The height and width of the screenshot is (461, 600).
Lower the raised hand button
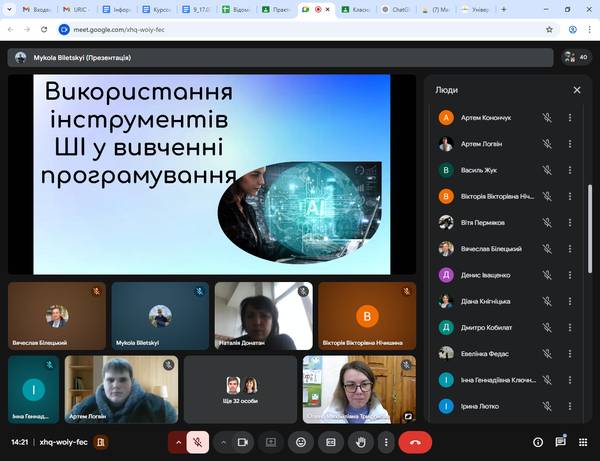click(360, 441)
